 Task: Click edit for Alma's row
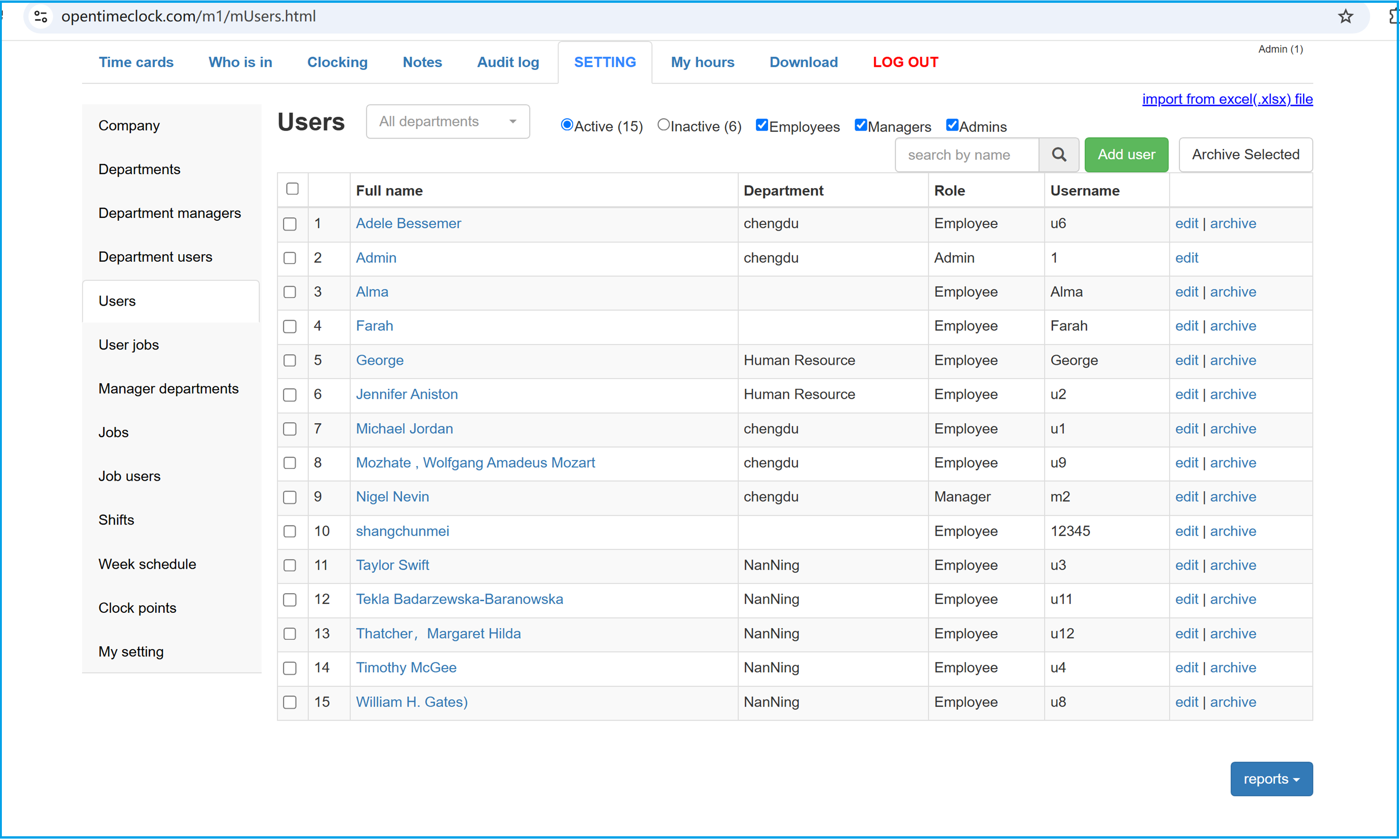click(x=1186, y=292)
